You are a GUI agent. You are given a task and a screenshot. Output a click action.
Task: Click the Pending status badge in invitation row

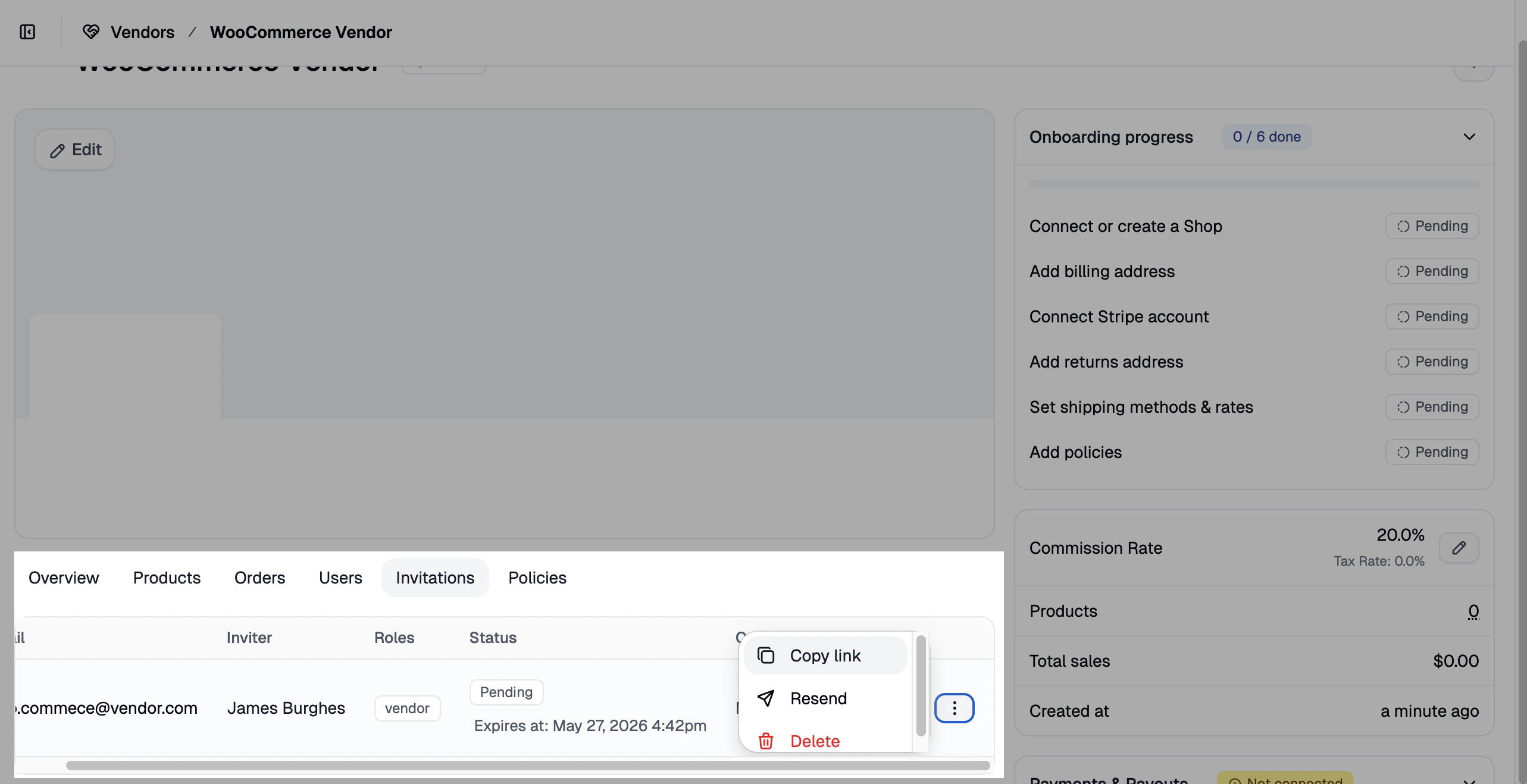[x=506, y=692]
